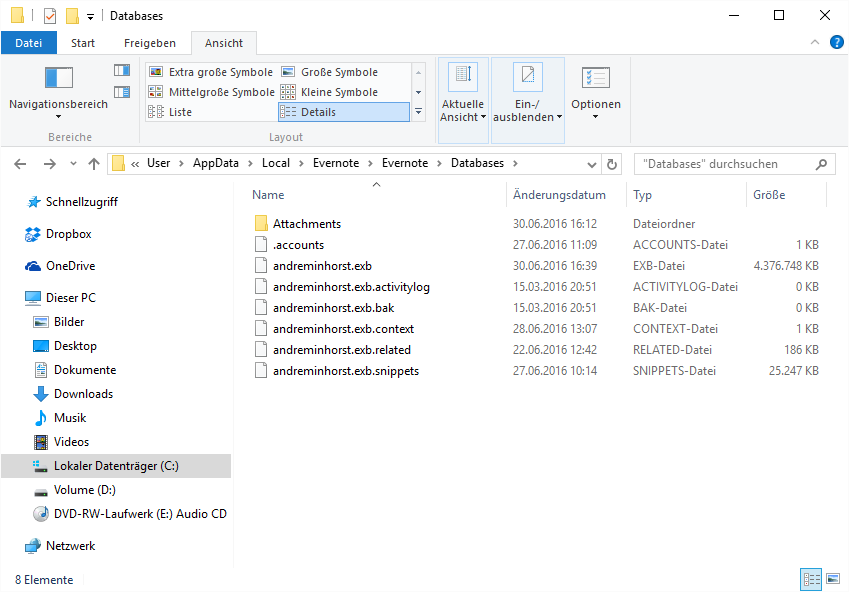The image size is (849, 592).
Task: Sort by Typ column
Action: pyautogui.click(x=642, y=195)
